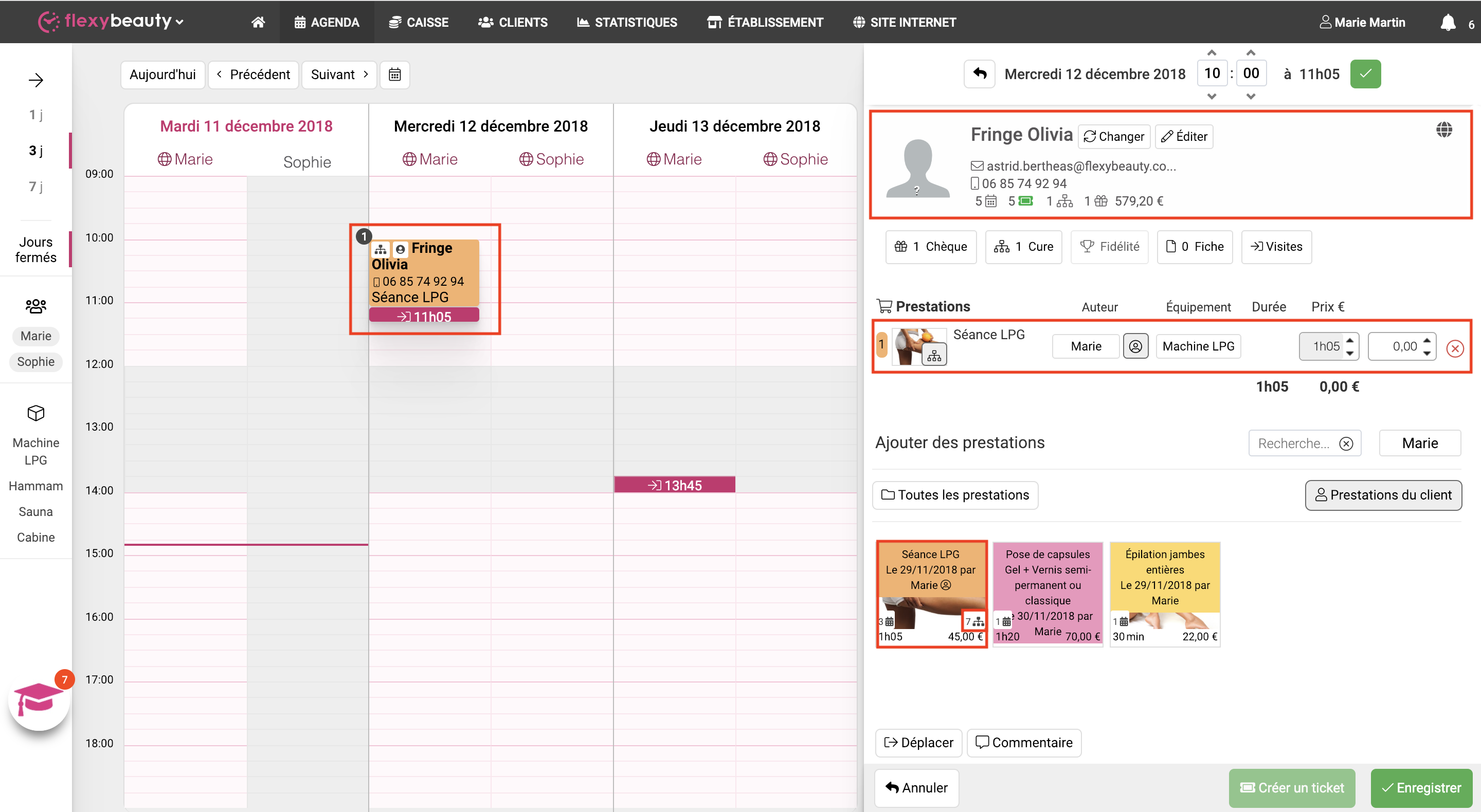Click Éditer client button
Viewport: 1481px width, 812px height.
tap(1184, 136)
